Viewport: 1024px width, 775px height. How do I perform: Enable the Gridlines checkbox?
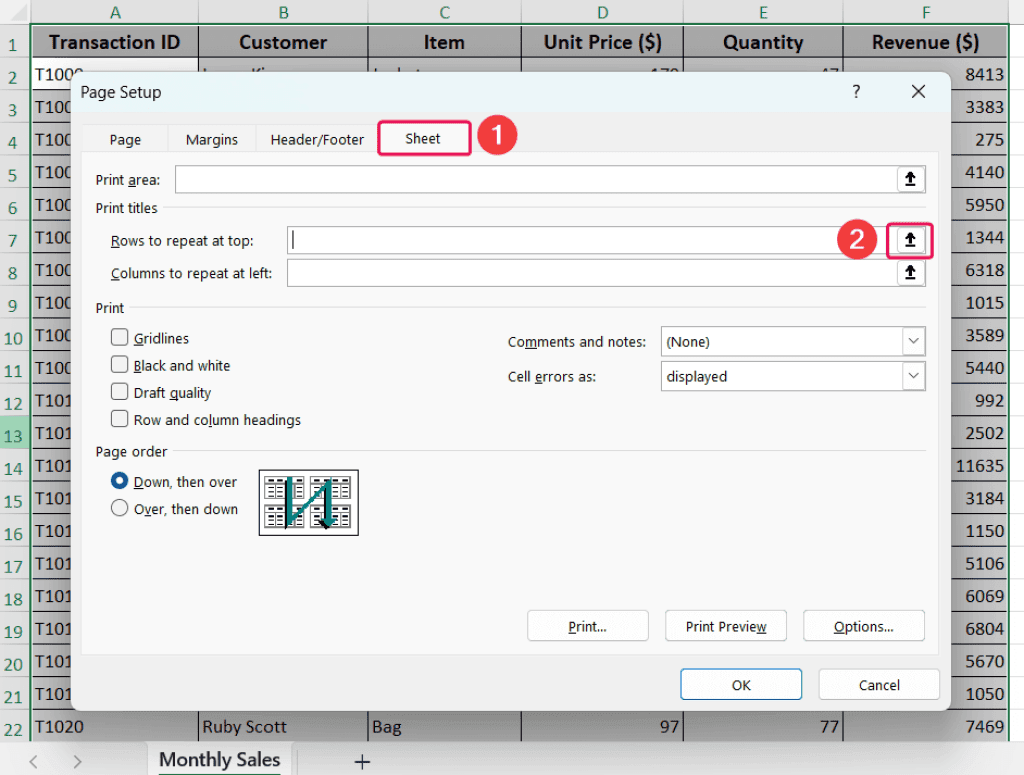tap(119, 338)
